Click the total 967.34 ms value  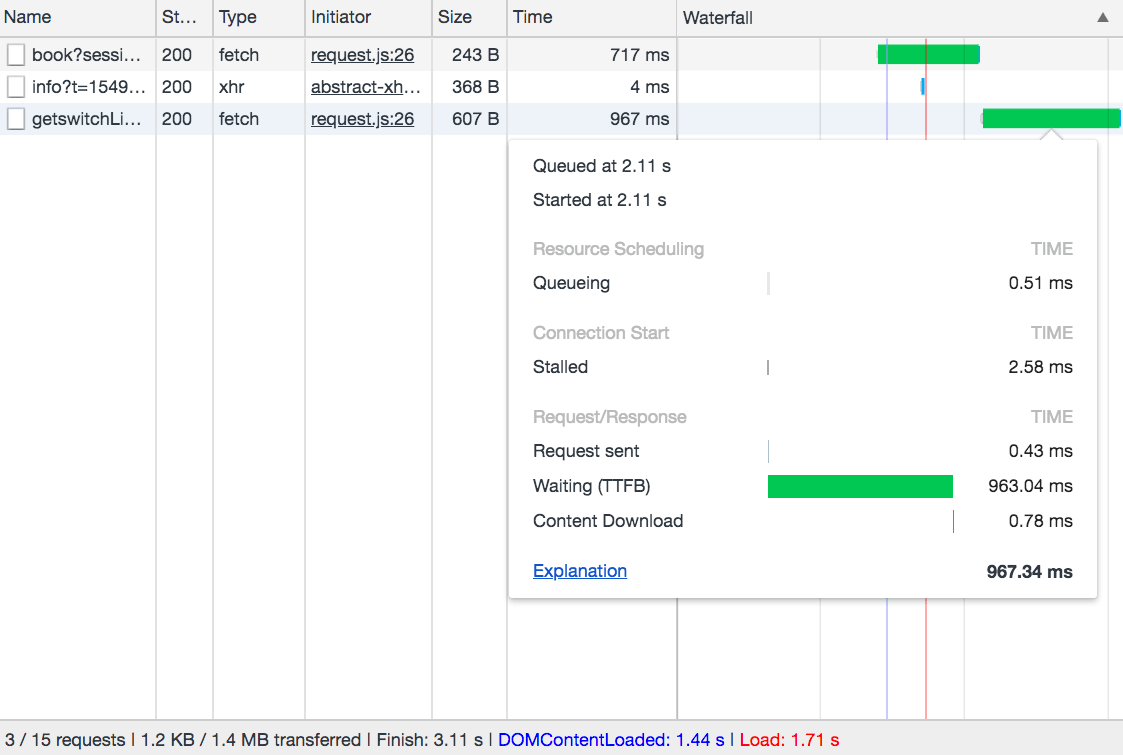coord(1030,572)
